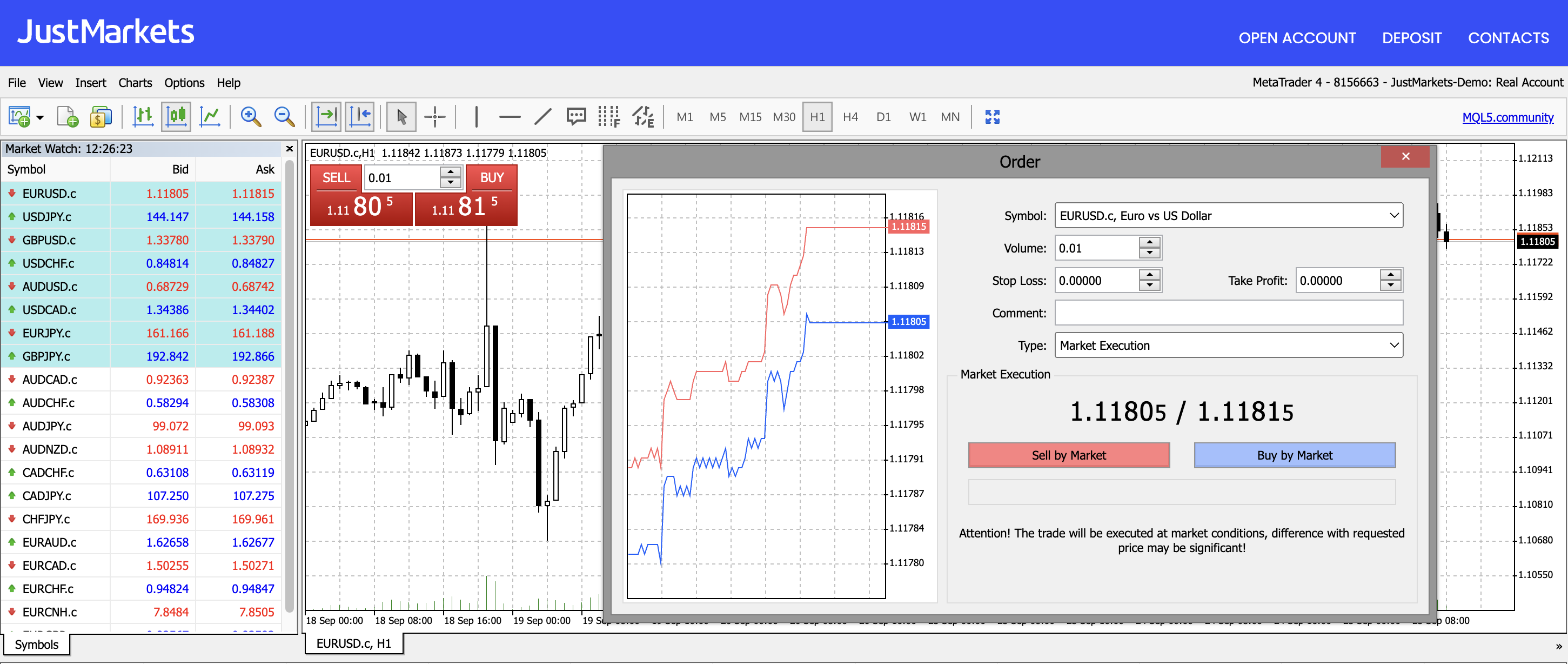The image size is (1568, 664).
Task: Open the Charts menu in menubar
Action: tap(131, 82)
